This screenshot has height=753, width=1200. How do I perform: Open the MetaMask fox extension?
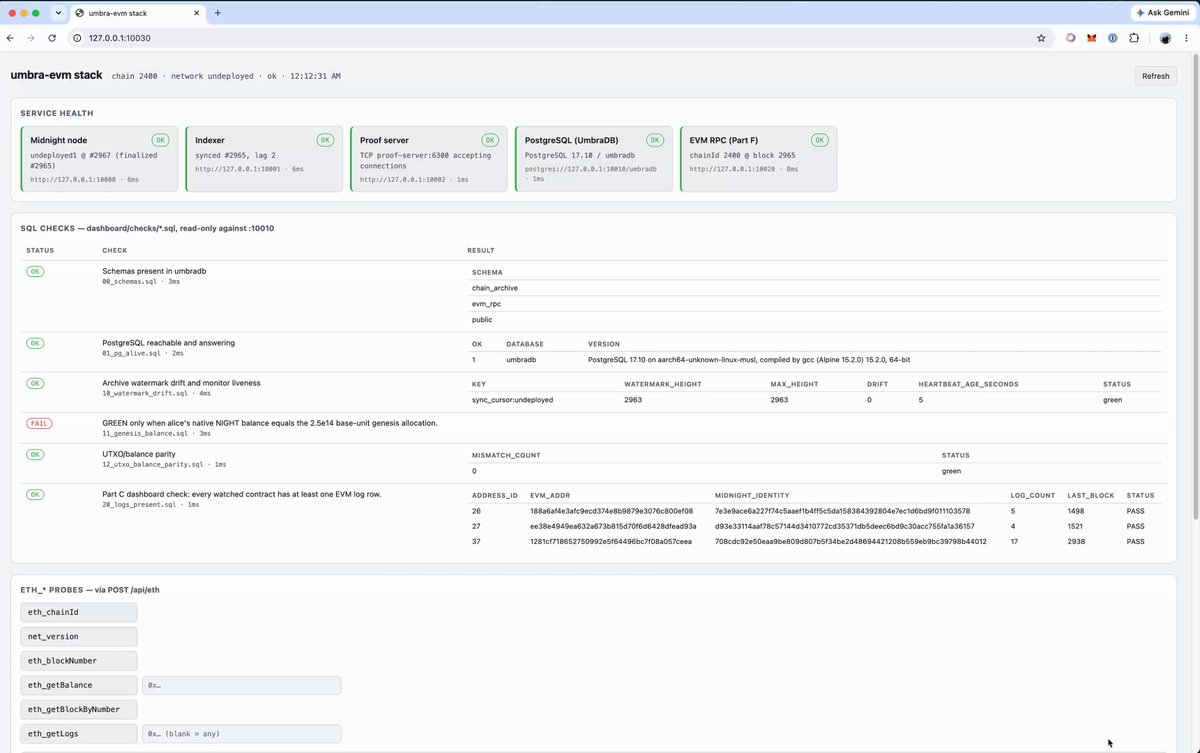tap(1092, 38)
